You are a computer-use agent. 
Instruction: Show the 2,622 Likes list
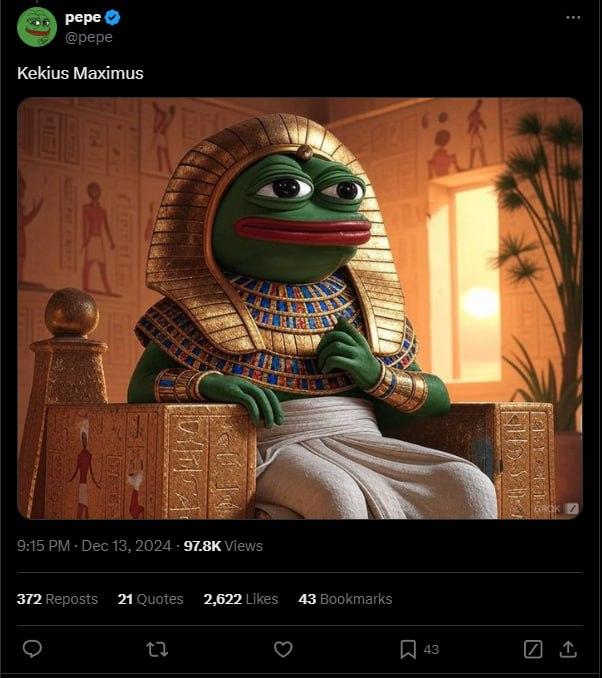click(241, 599)
